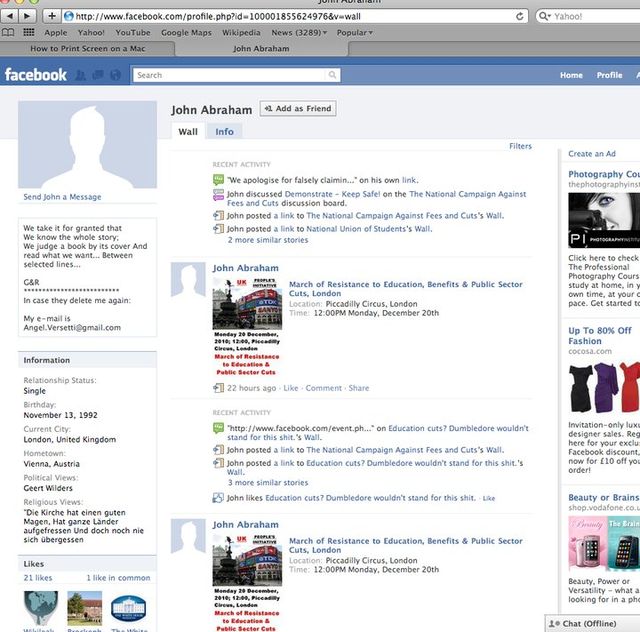
Task: Open the White House like thumbnail
Action: point(128,609)
